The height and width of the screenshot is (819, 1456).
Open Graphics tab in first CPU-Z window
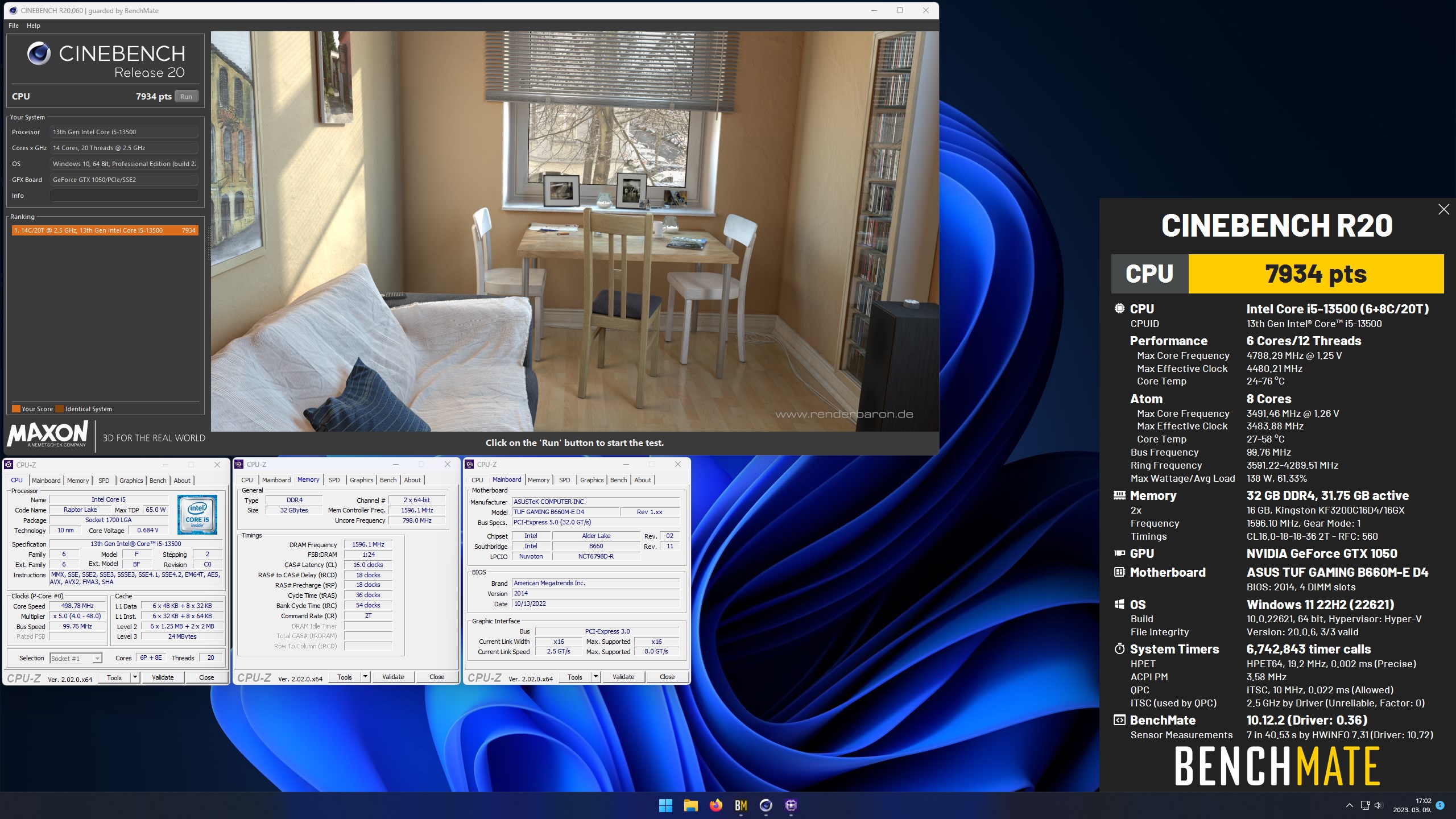tap(131, 481)
